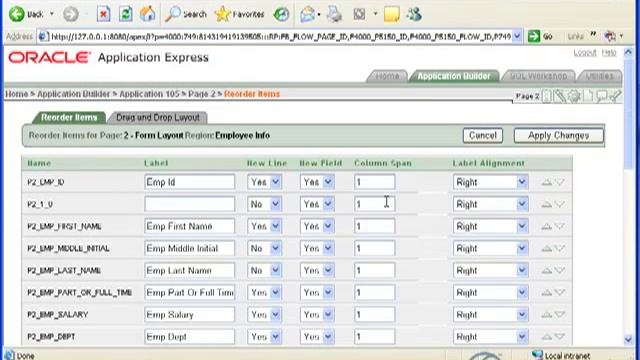Move P2_1_0 row up
This screenshot has height=360, width=640.
tap(547, 204)
